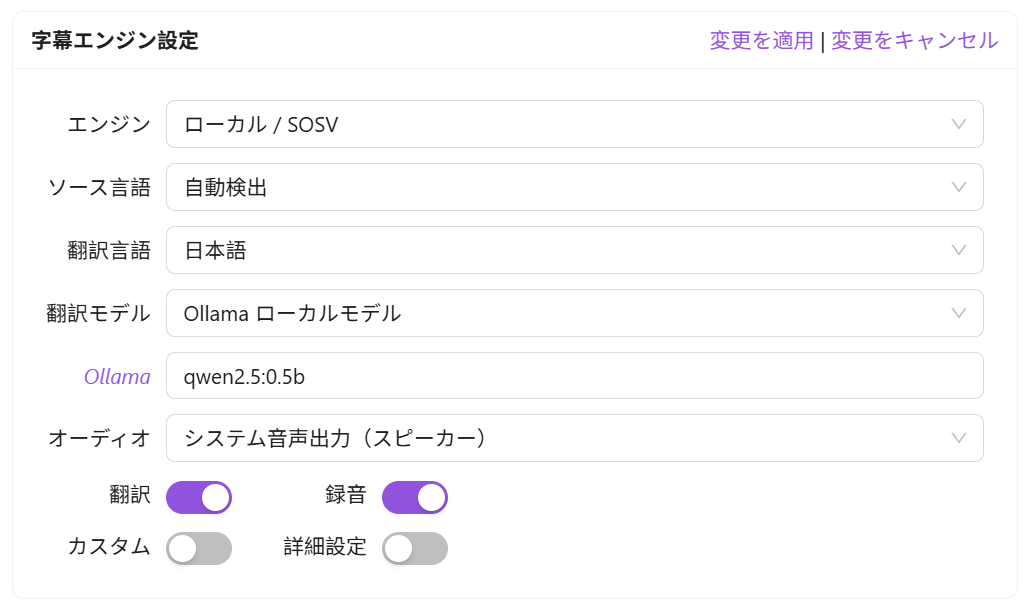Click the chevron in オーディオ selector
This screenshot has width=1032, height=607.
coord(958,438)
